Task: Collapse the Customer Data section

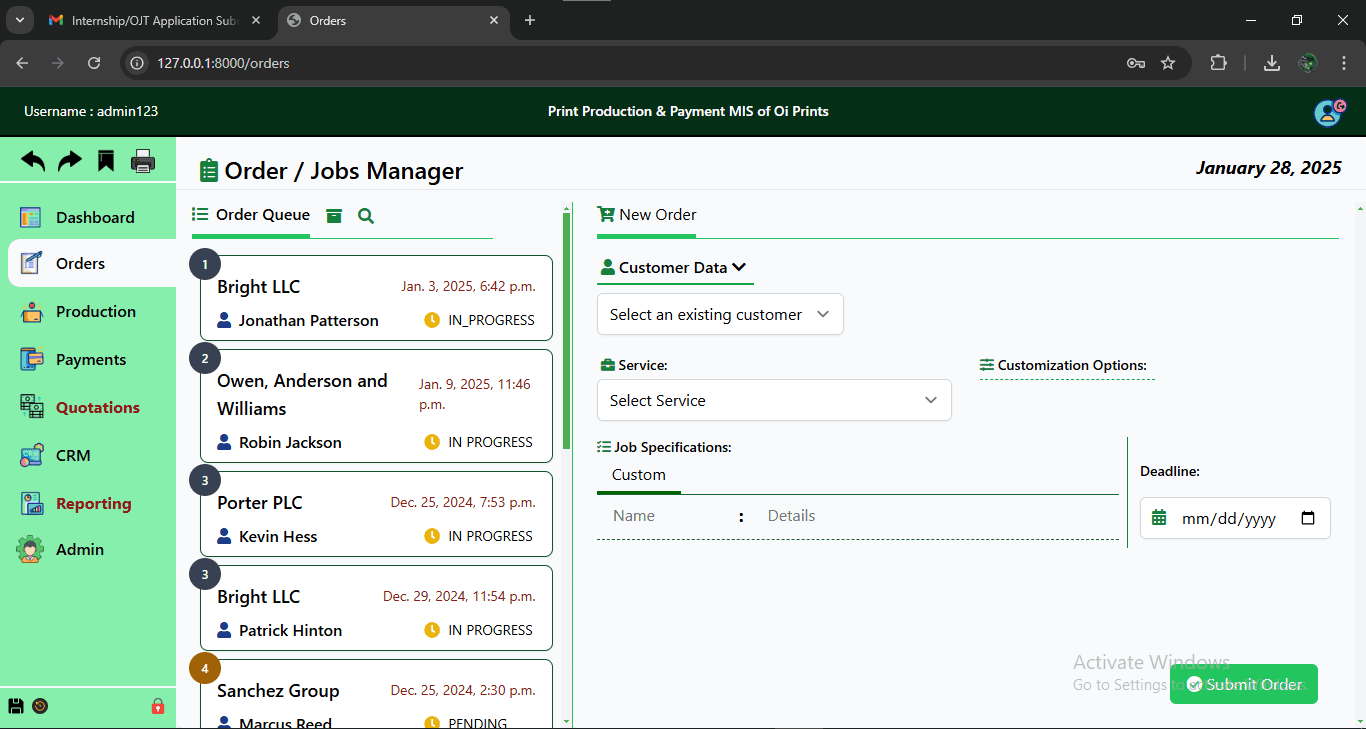Action: 673,268
